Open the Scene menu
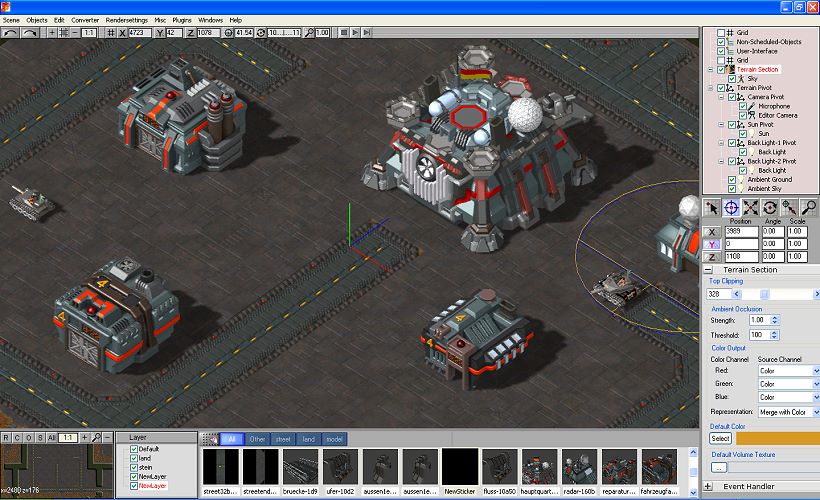 tap(11, 20)
